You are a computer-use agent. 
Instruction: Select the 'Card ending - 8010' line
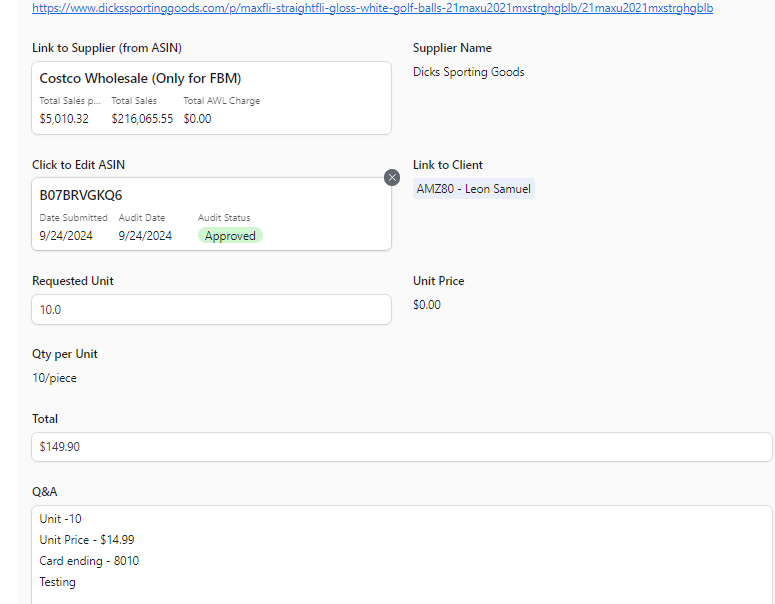pos(89,561)
